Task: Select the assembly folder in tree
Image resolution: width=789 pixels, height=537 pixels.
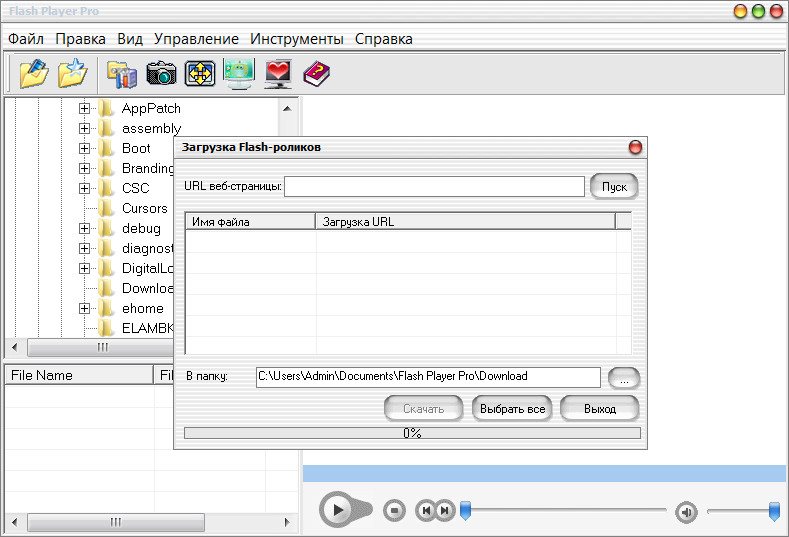Action: (x=151, y=128)
